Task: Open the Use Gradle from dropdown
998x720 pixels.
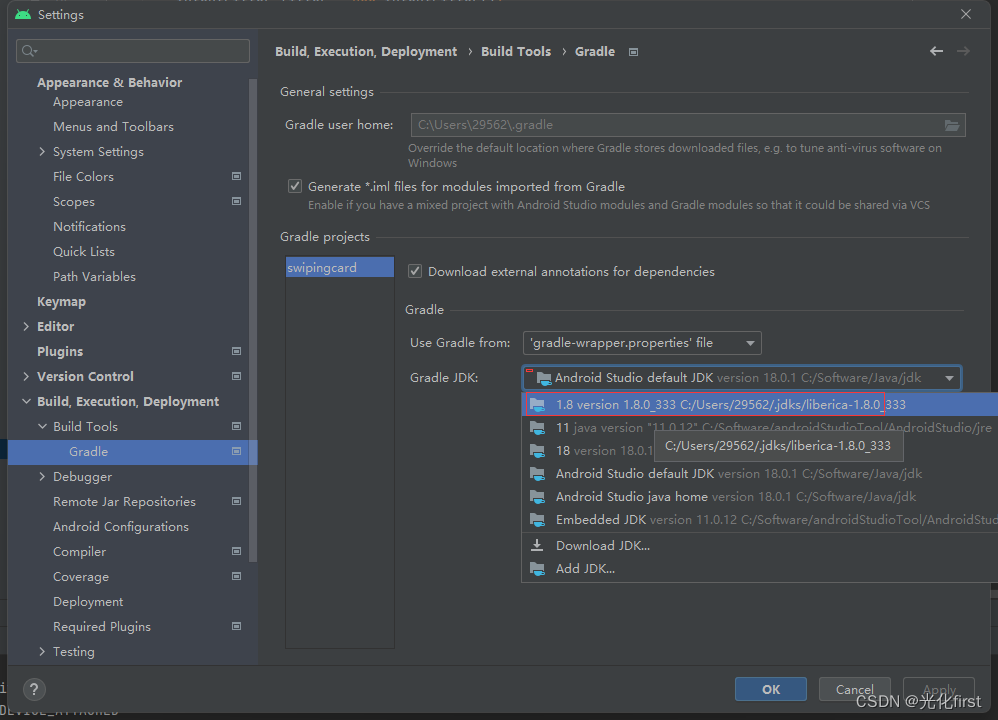Action: point(642,343)
